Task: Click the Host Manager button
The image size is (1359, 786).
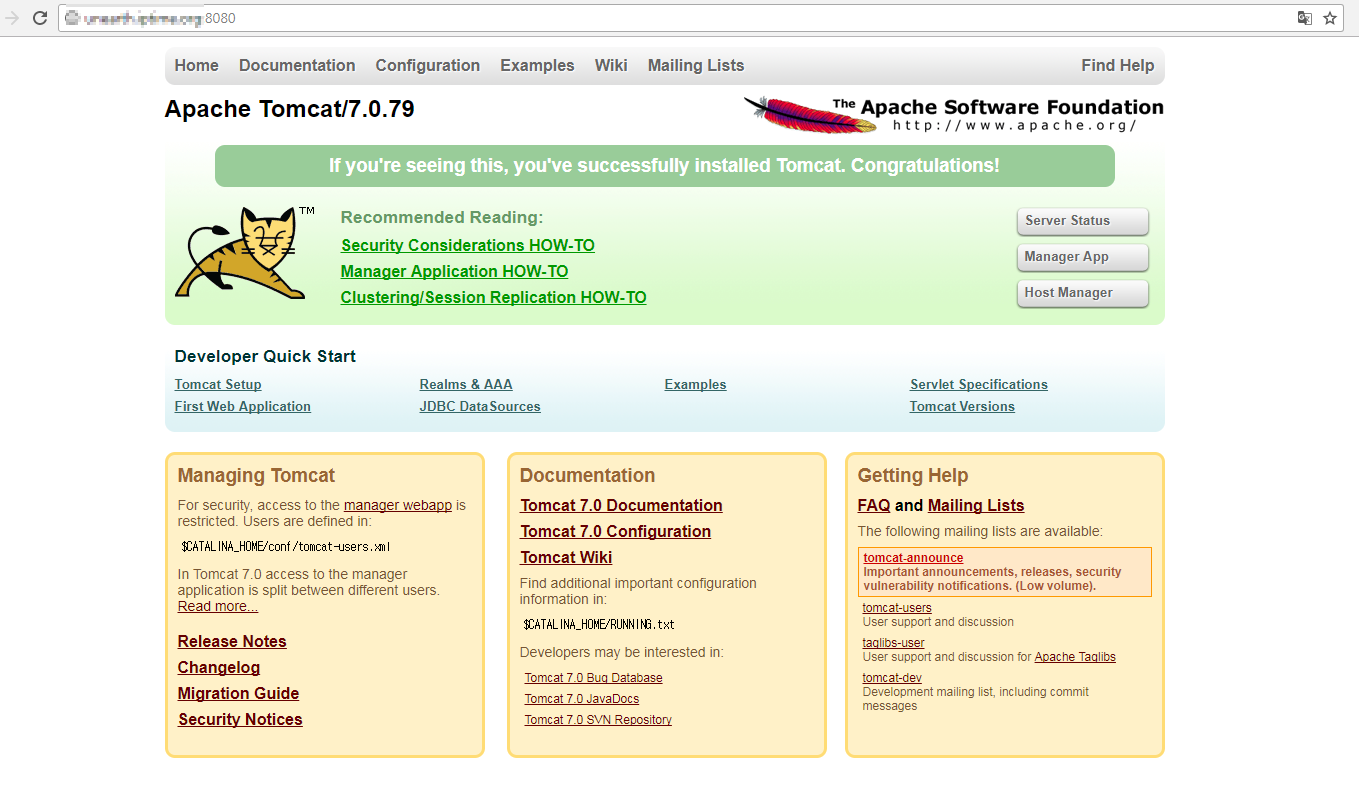Action: (x=1082, y=293)
